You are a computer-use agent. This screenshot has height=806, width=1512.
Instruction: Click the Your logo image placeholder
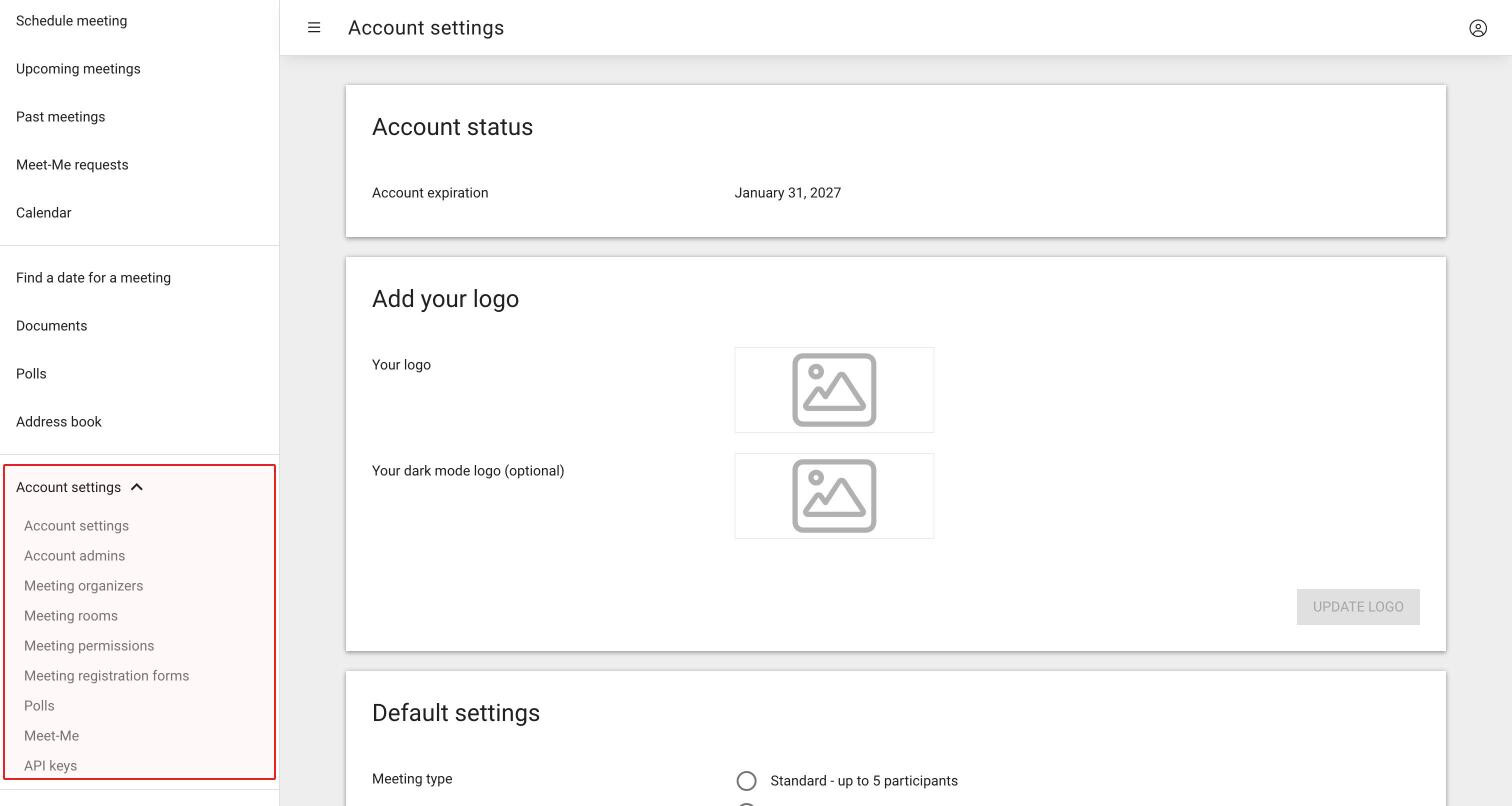point(834,390)
